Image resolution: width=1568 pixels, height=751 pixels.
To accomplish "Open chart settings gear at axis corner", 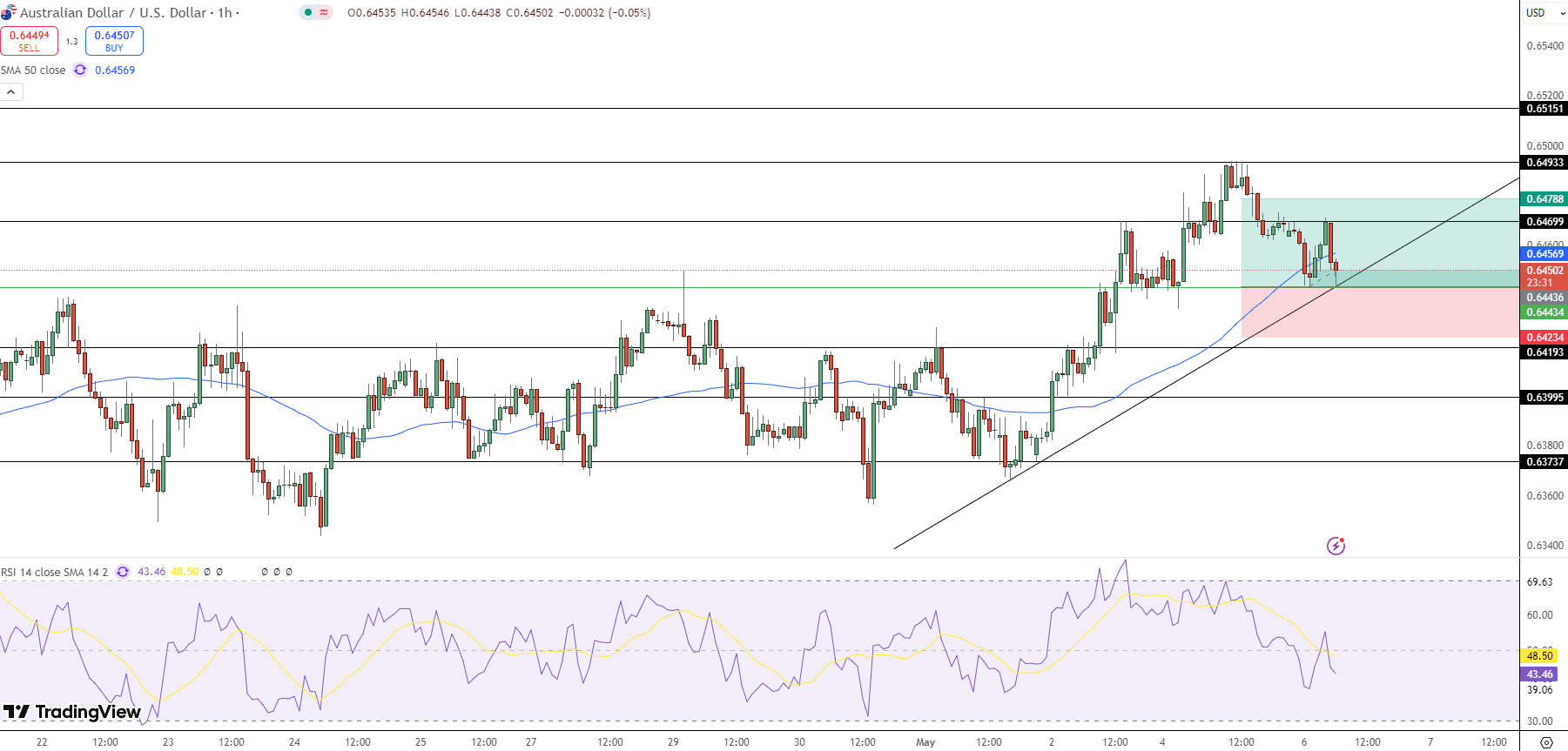I will (x=1546, y=742).
